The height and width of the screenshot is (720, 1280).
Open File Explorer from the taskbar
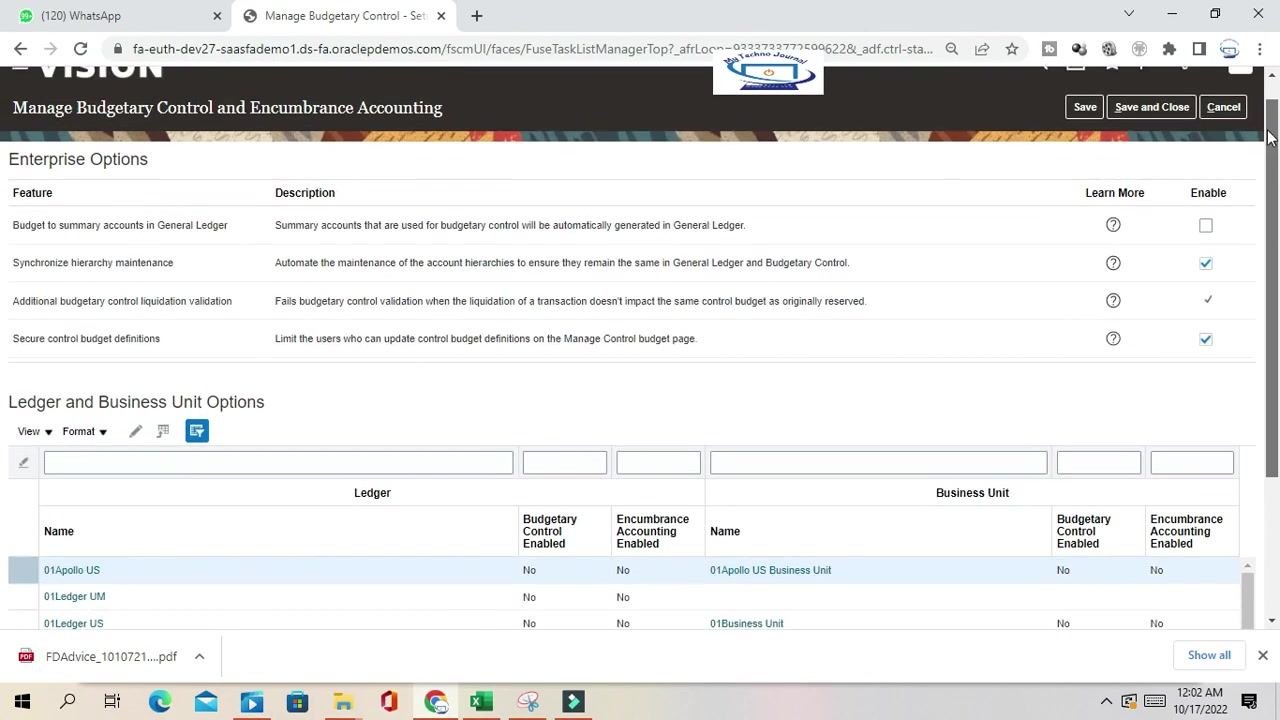coord(343,702)
